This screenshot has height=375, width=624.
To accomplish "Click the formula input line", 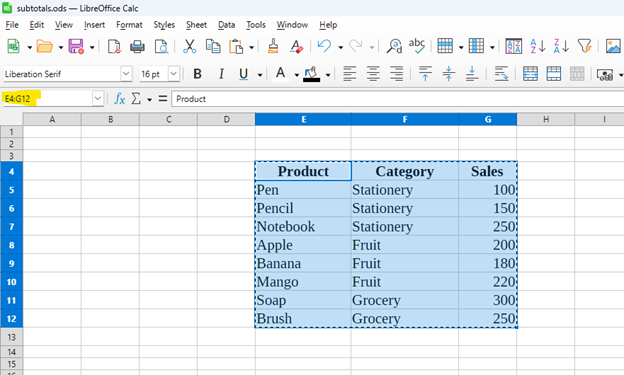I will pos(398,99).
